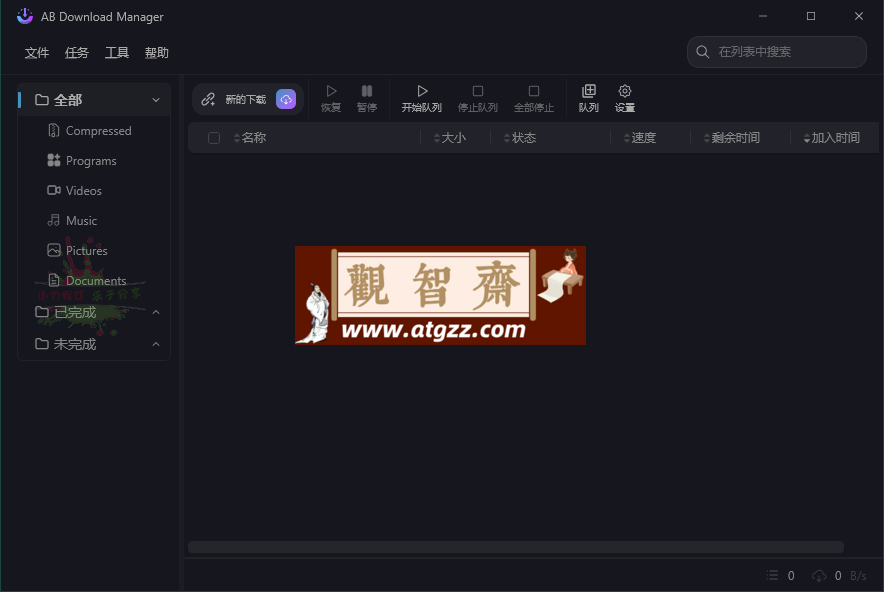Toggle the select-all checkbox in header
The width and height of the screenshot is (884, 592).
[x=214, y=138]
